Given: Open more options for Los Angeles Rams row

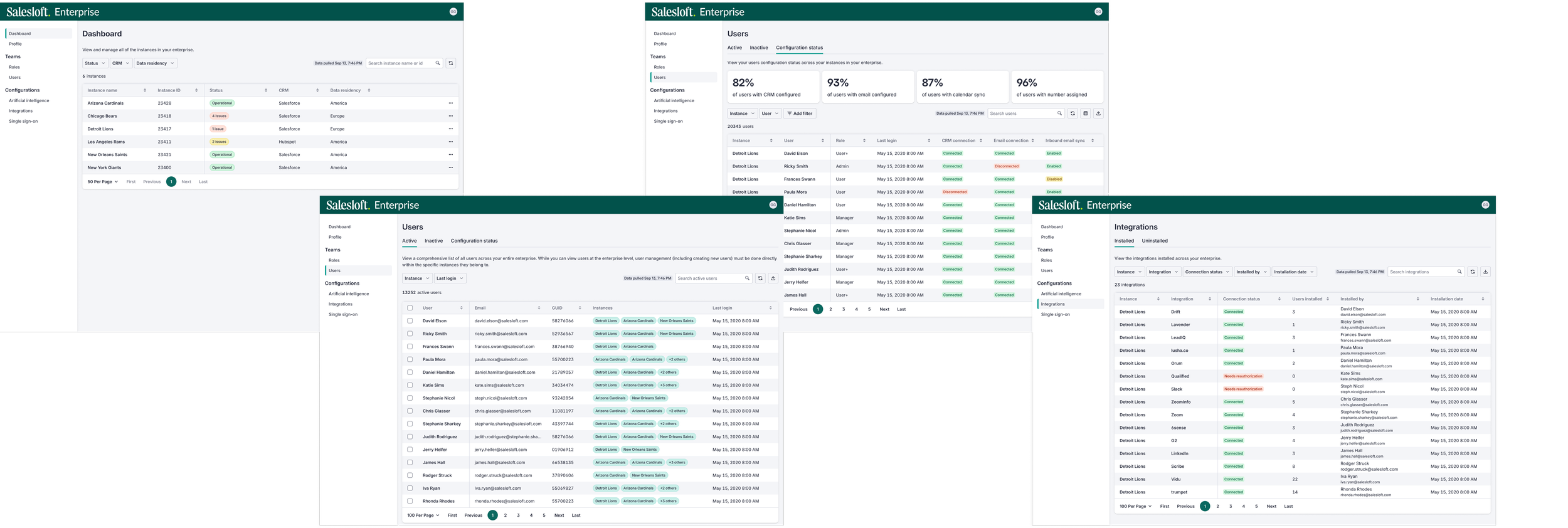Looking at the screenshot, I should click(x=450, y=142).
